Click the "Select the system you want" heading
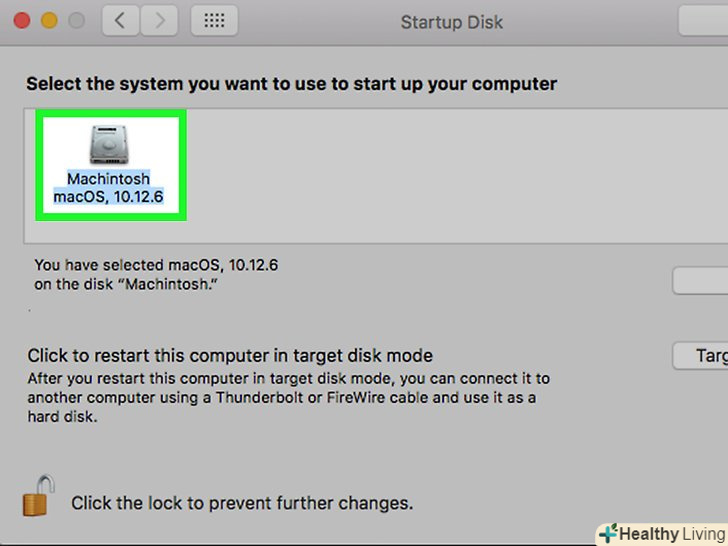728x546 pixels. (x=291, y=83)
